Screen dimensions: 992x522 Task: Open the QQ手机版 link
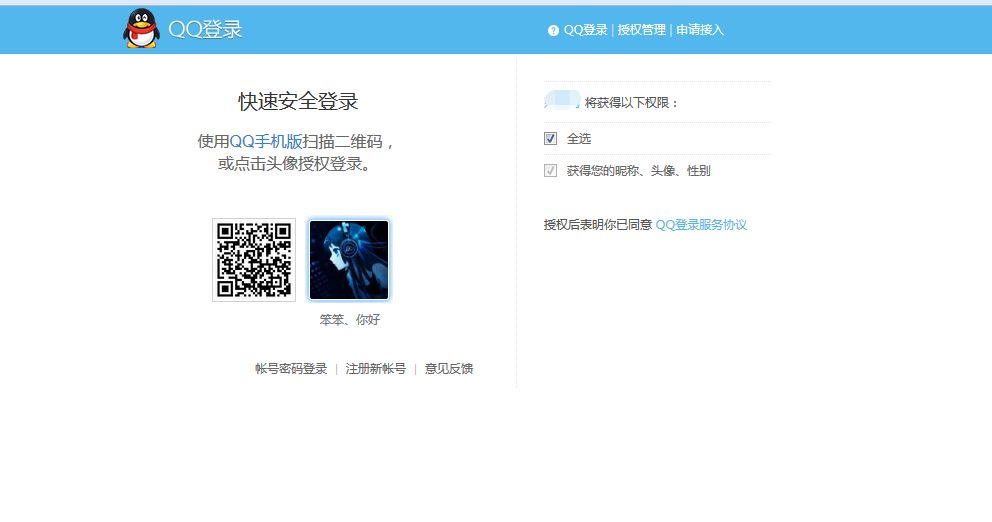(266, 142)
